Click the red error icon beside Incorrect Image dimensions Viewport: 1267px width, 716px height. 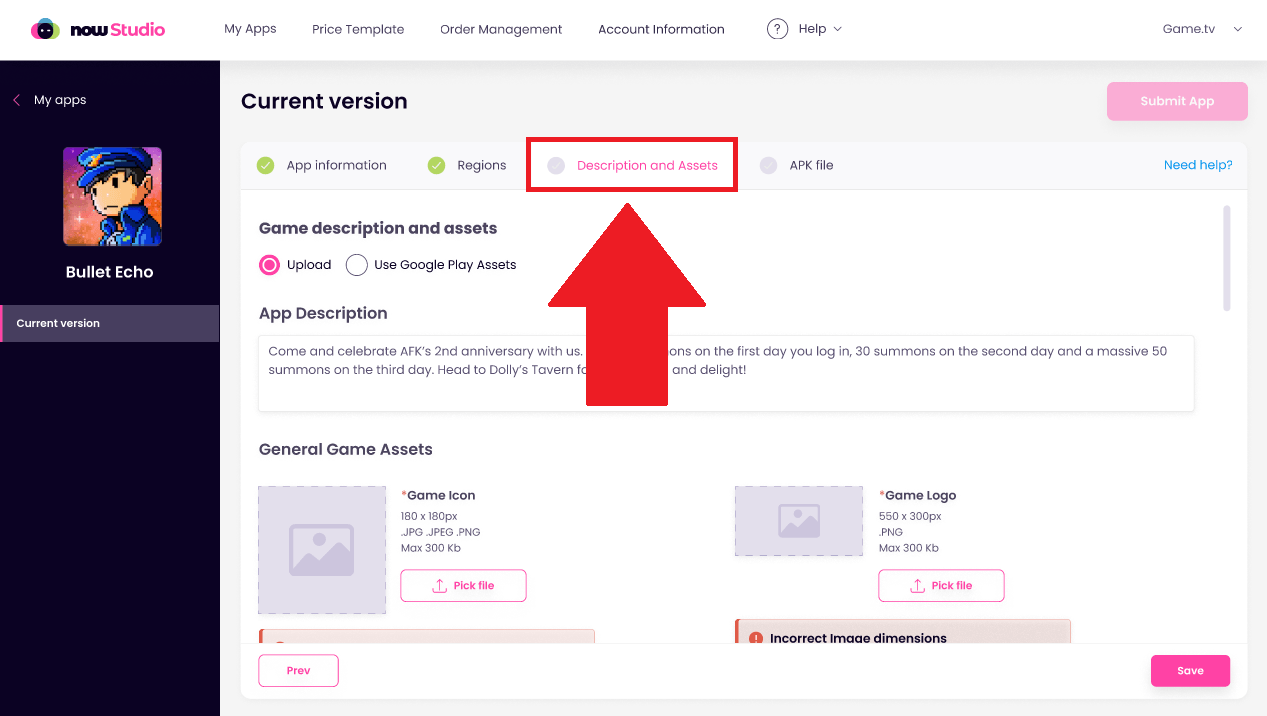(756, 638)
